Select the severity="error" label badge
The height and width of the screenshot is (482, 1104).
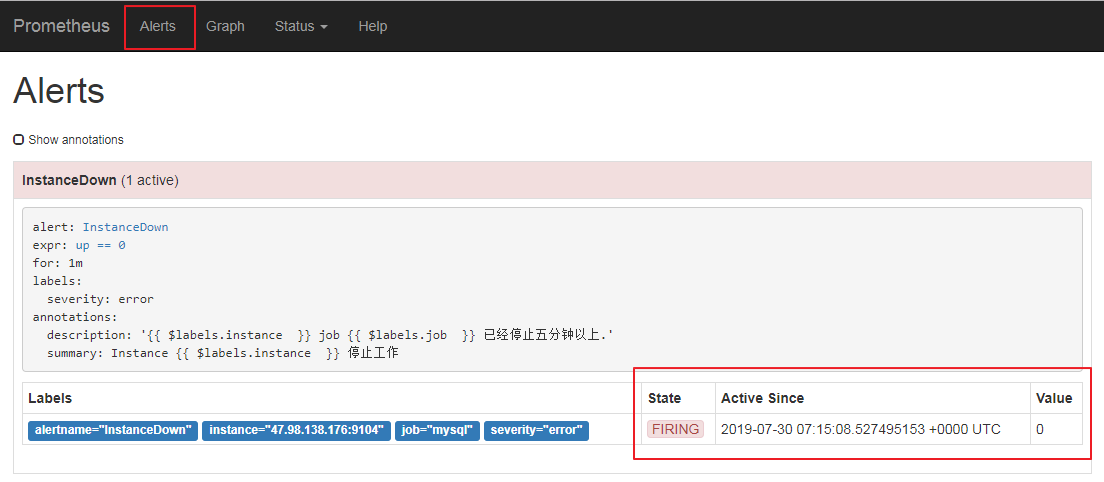[536, 430]
